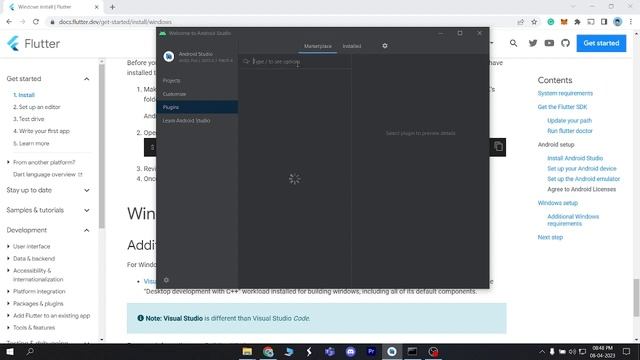Collapse the Get started section

click(x=87, y=79)
